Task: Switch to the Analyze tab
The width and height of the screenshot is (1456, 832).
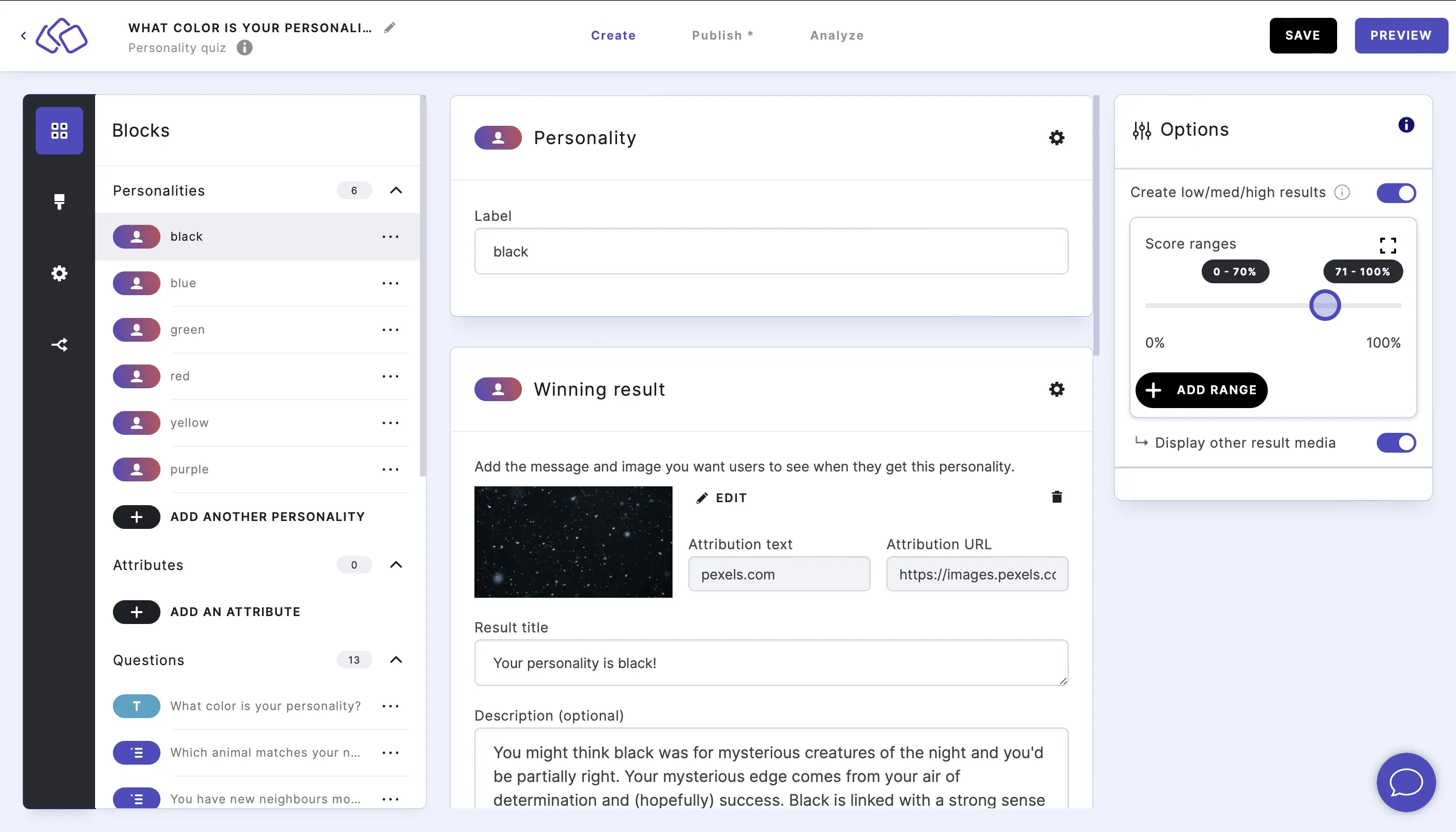Action: click(837, 35)
